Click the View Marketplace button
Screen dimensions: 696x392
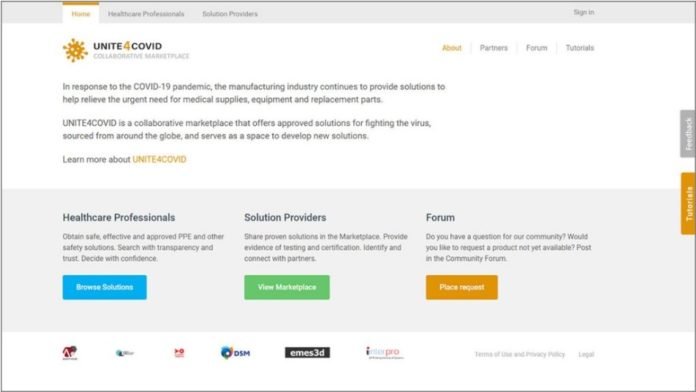287,287
